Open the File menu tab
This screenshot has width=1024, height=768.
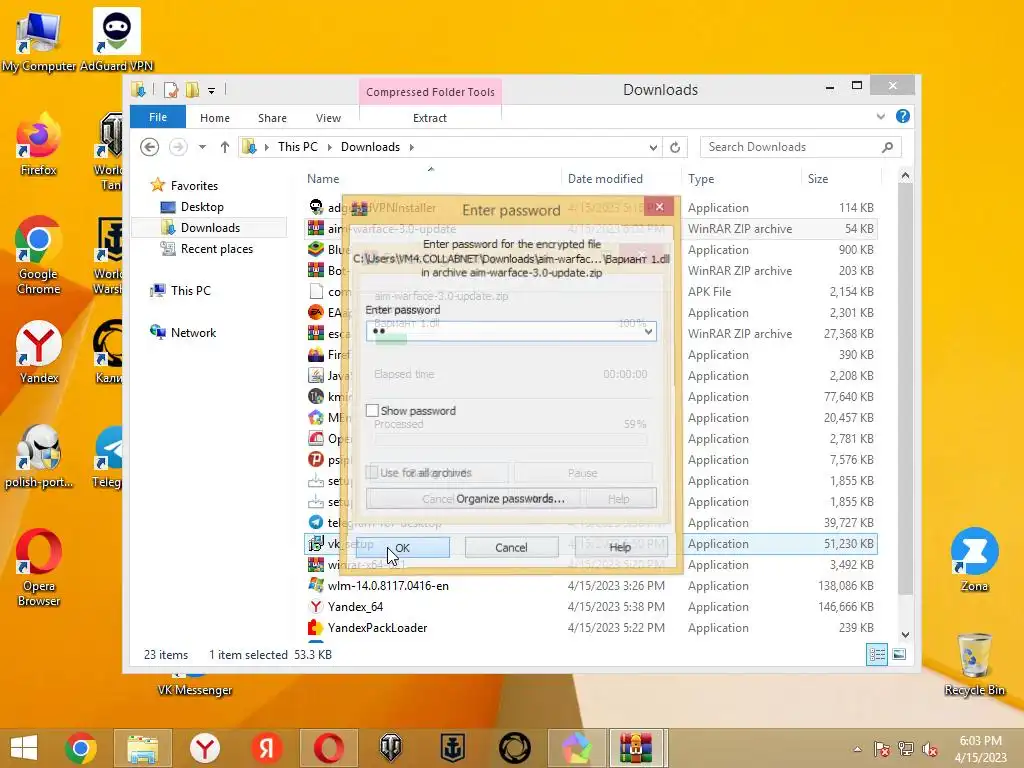click(158, 117)
